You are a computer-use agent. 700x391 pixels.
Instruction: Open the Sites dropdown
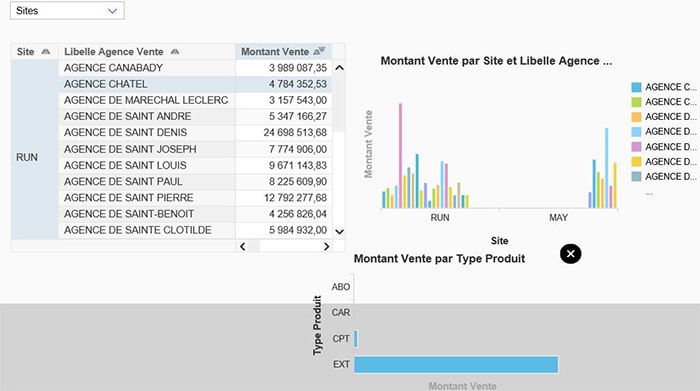point(67,11)
